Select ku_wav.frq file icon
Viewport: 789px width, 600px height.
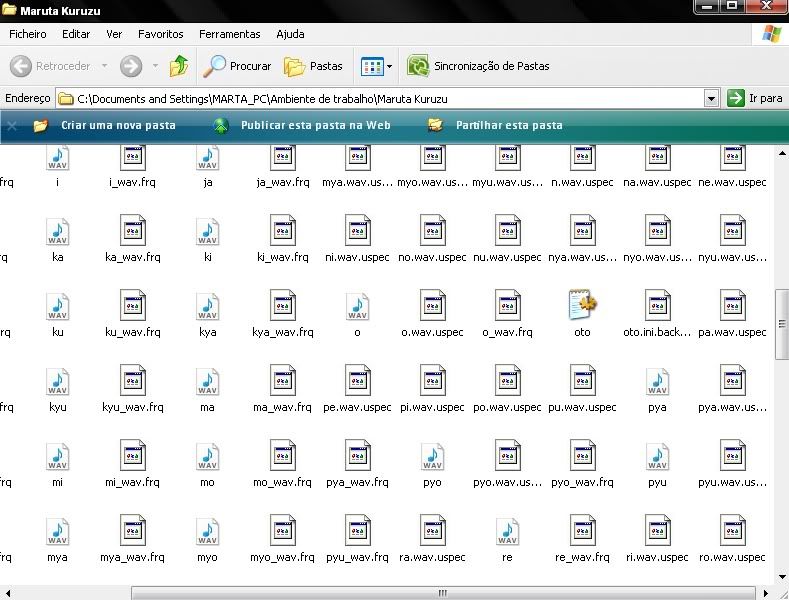point(133,305)
